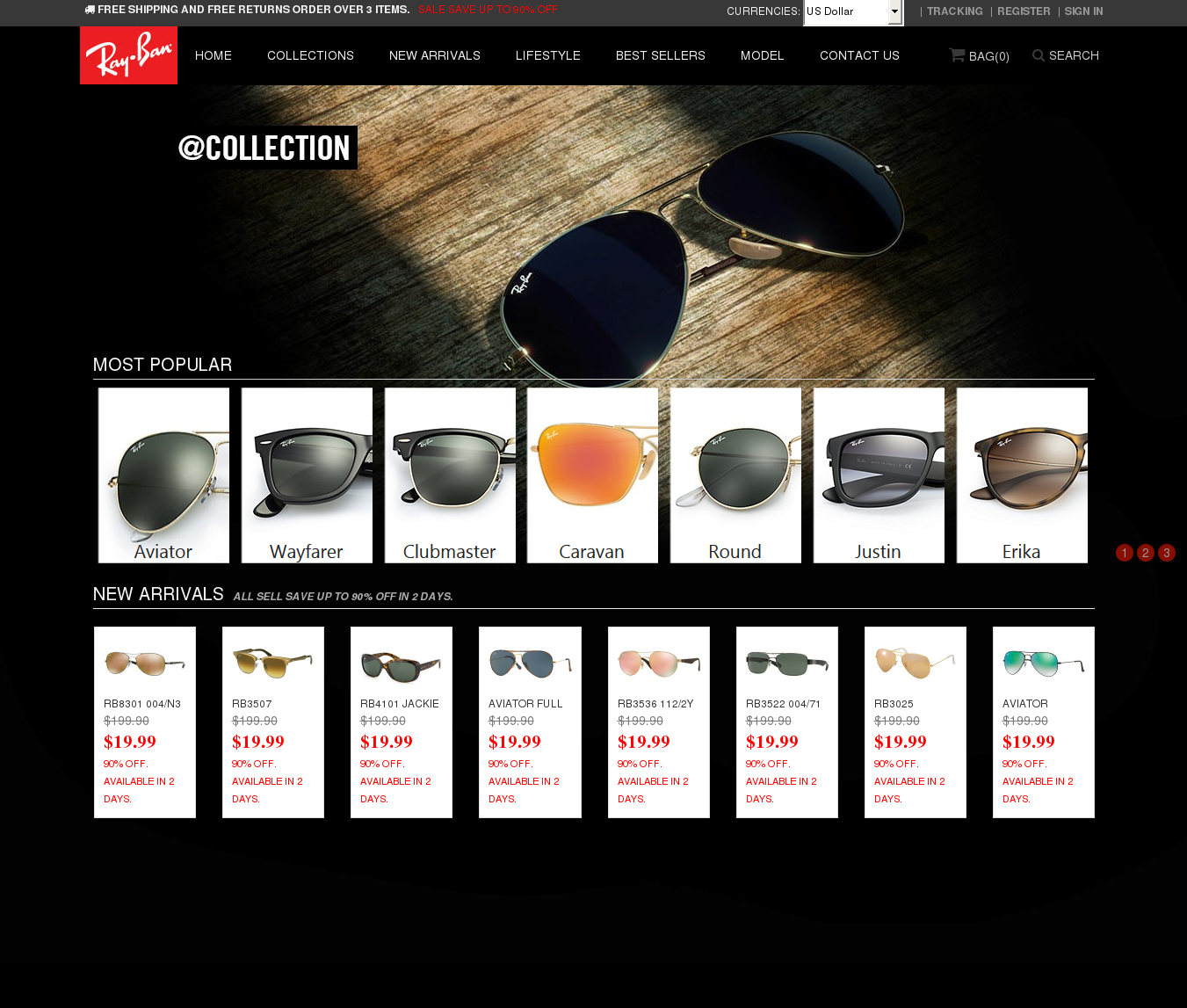Viewport: 1187px width, 1008px height.
Task: Click the RB4101 JACKIE product name
Action: [x=400, y=704]
